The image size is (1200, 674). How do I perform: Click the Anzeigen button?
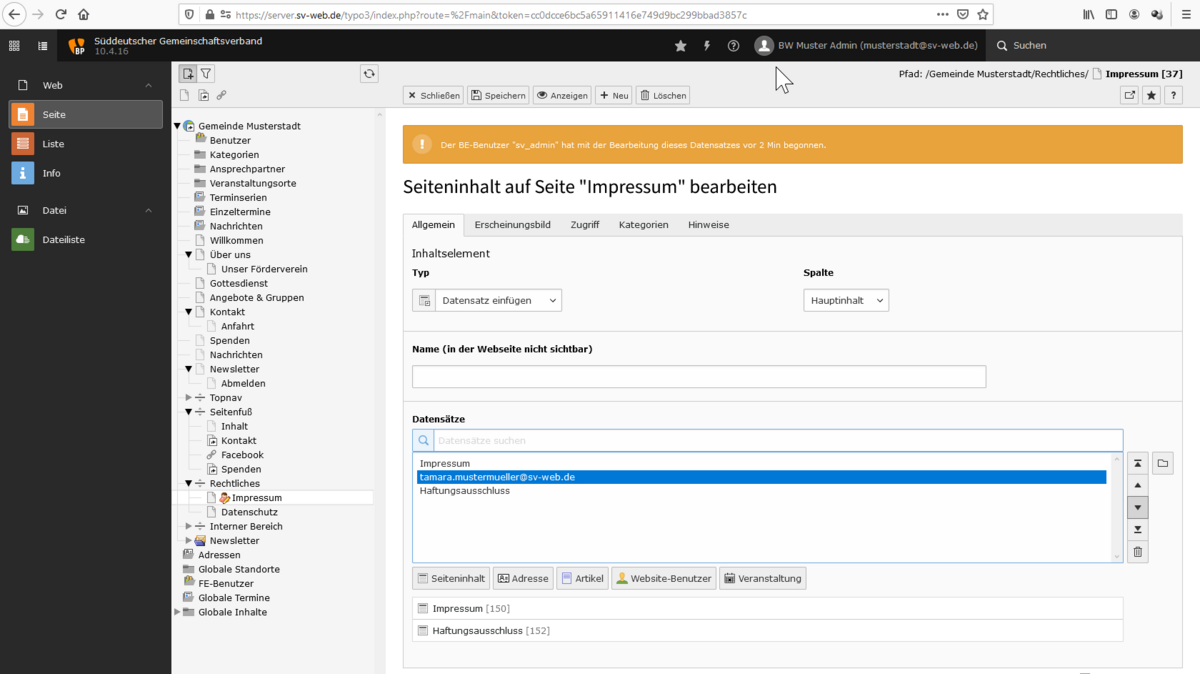[x=562, y=96]
